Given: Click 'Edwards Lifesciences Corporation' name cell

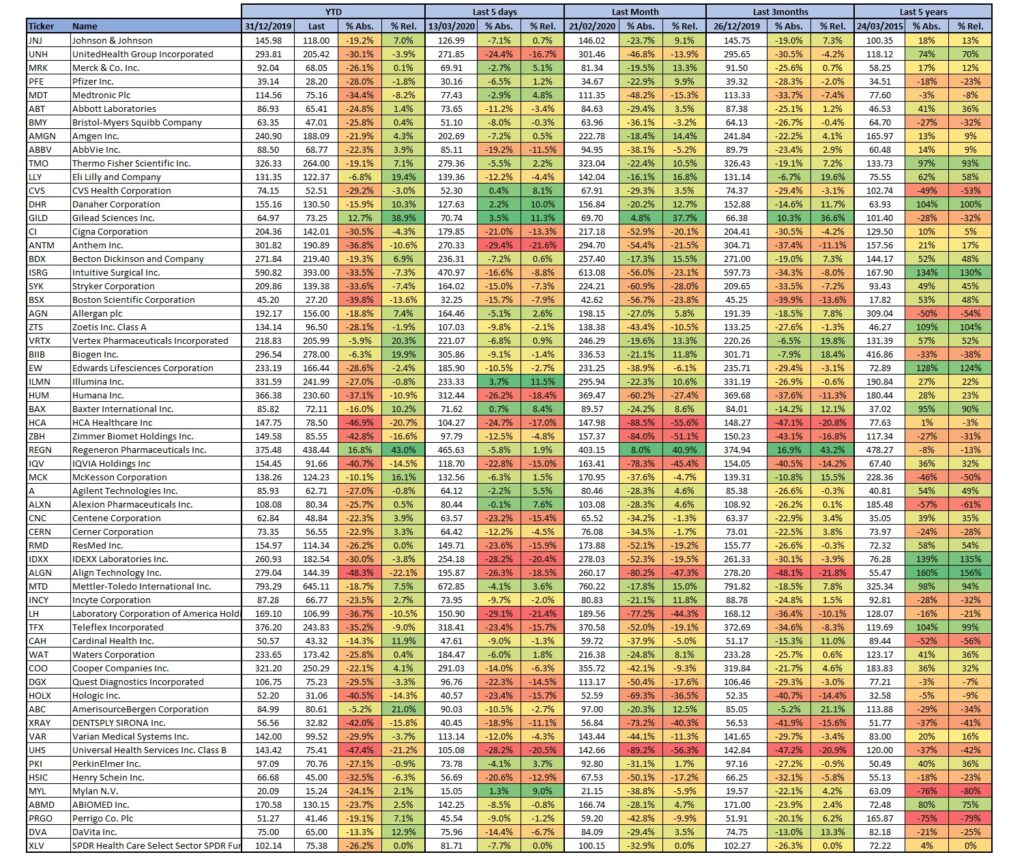Looking at the screenshot, I should click(155, 368).
